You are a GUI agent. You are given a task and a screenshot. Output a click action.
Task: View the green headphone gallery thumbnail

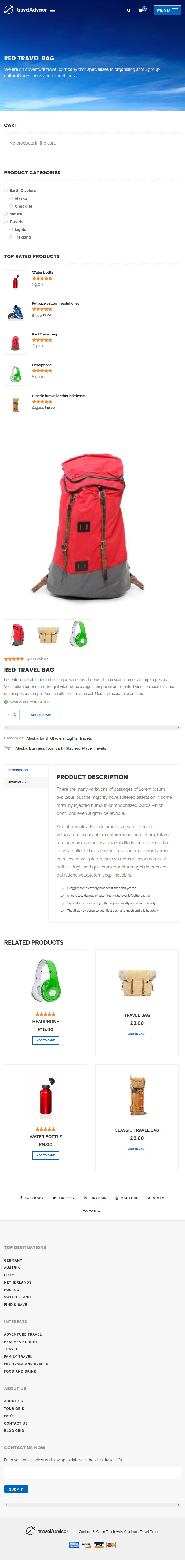coord(78,634)
